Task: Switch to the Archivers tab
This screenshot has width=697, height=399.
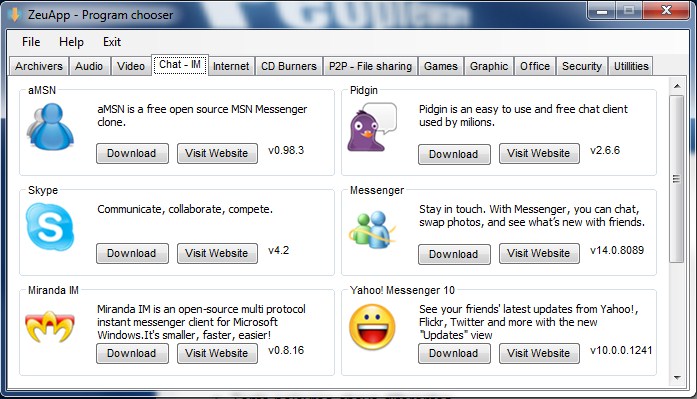Action: (39, 66)
